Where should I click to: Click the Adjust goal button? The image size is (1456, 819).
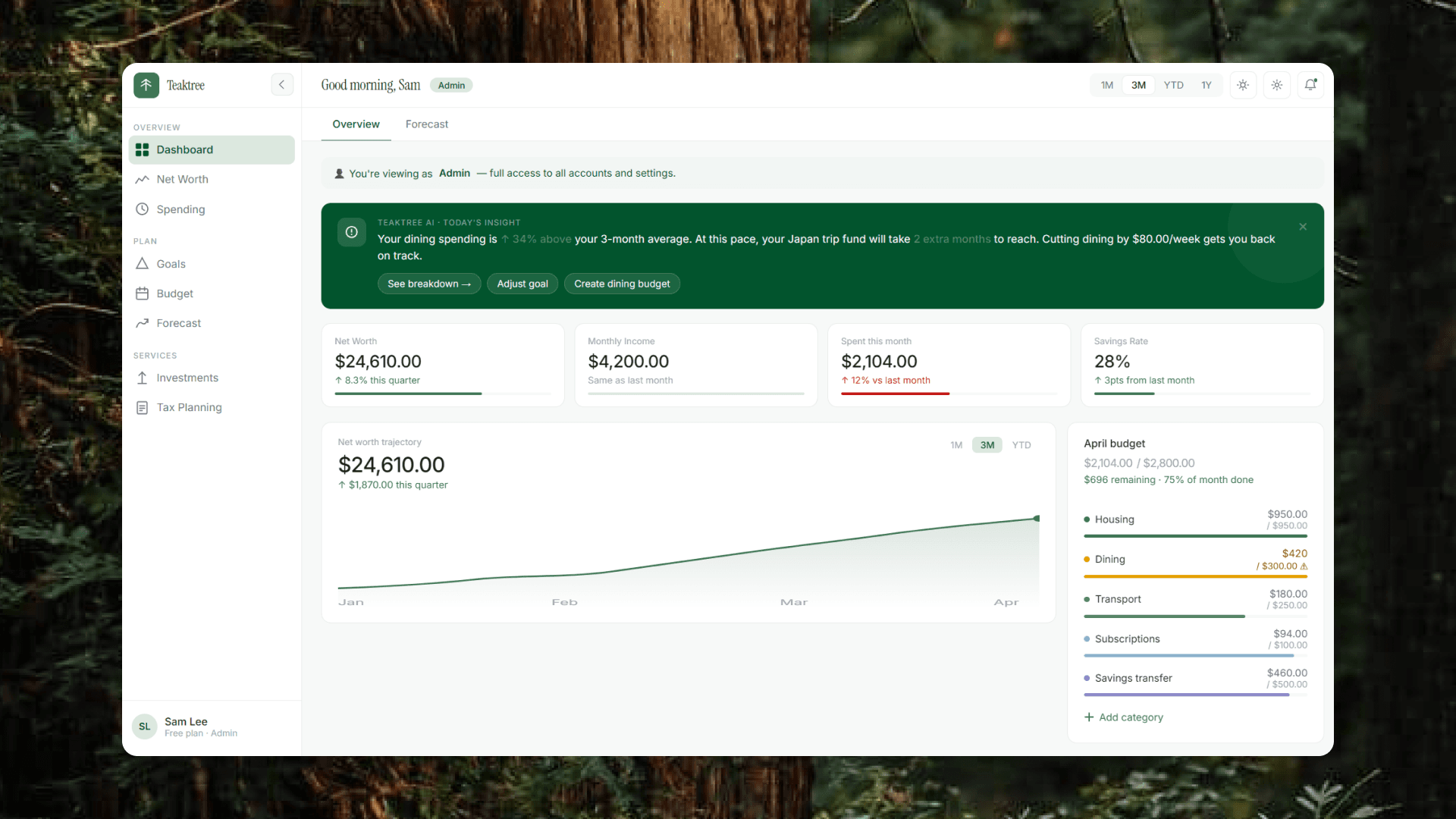tap(522, 284)
